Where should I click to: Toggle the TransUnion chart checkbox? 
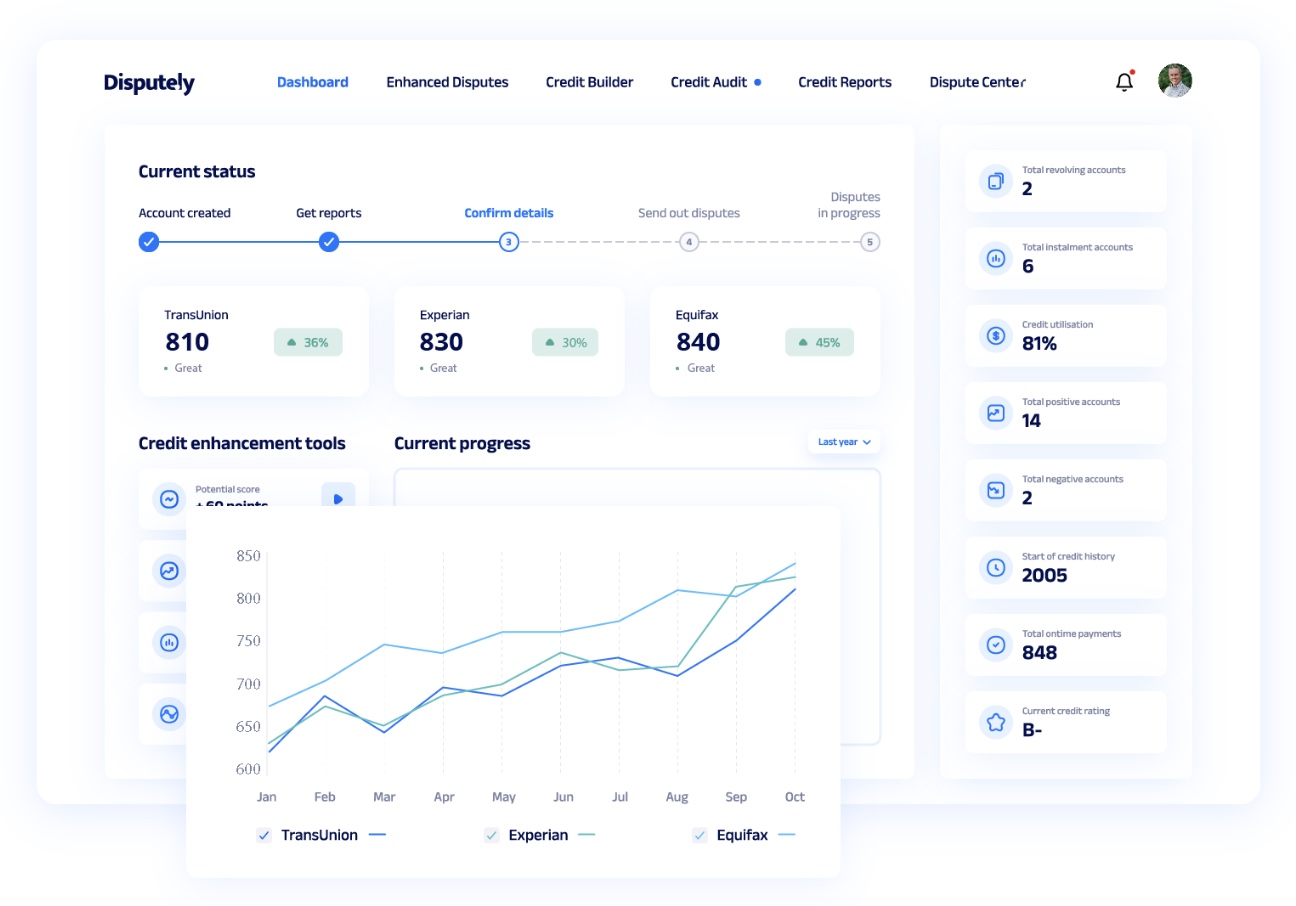264,835
